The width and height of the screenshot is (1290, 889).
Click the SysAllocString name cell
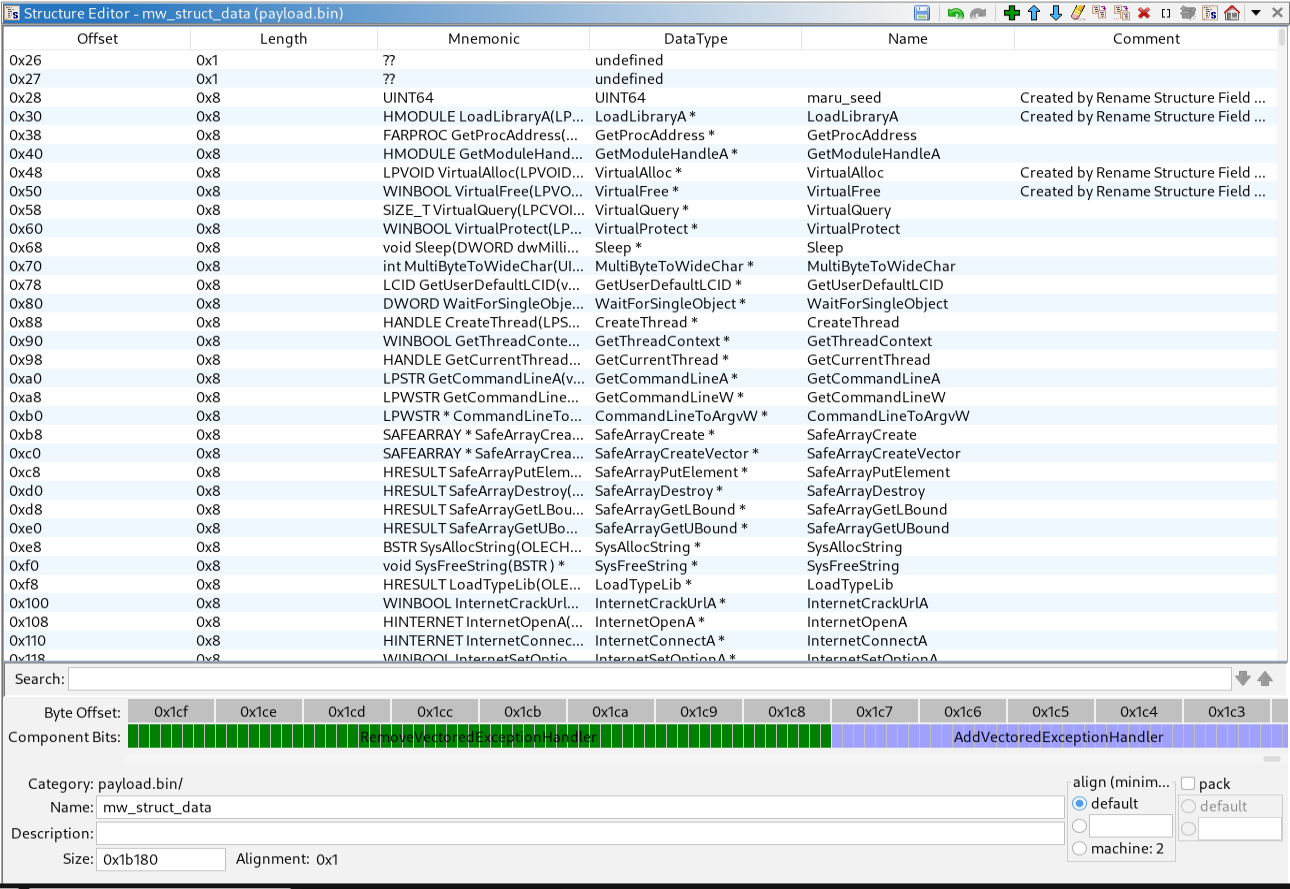(908, 547)
